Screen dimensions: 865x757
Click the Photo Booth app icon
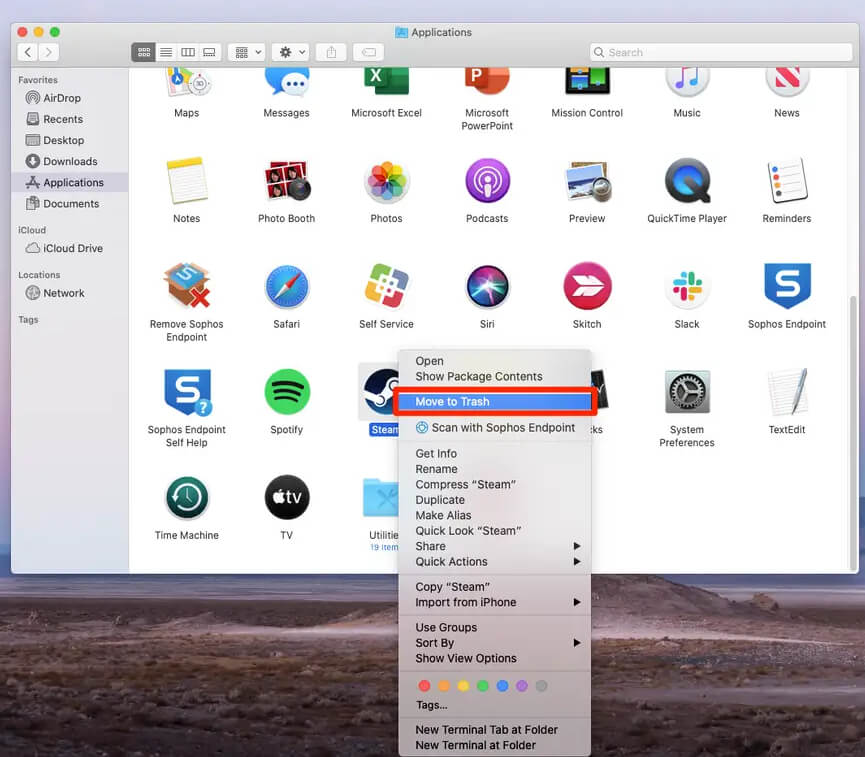(x=286, y=181)
